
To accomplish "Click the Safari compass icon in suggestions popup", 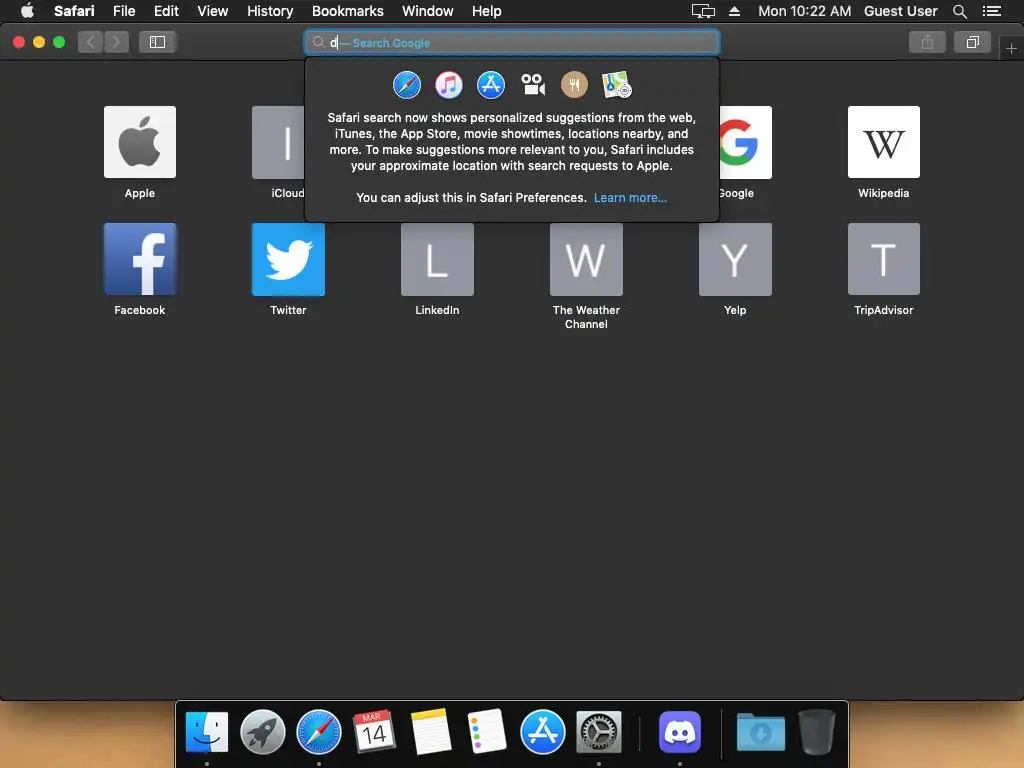I will tap(407, 85).
